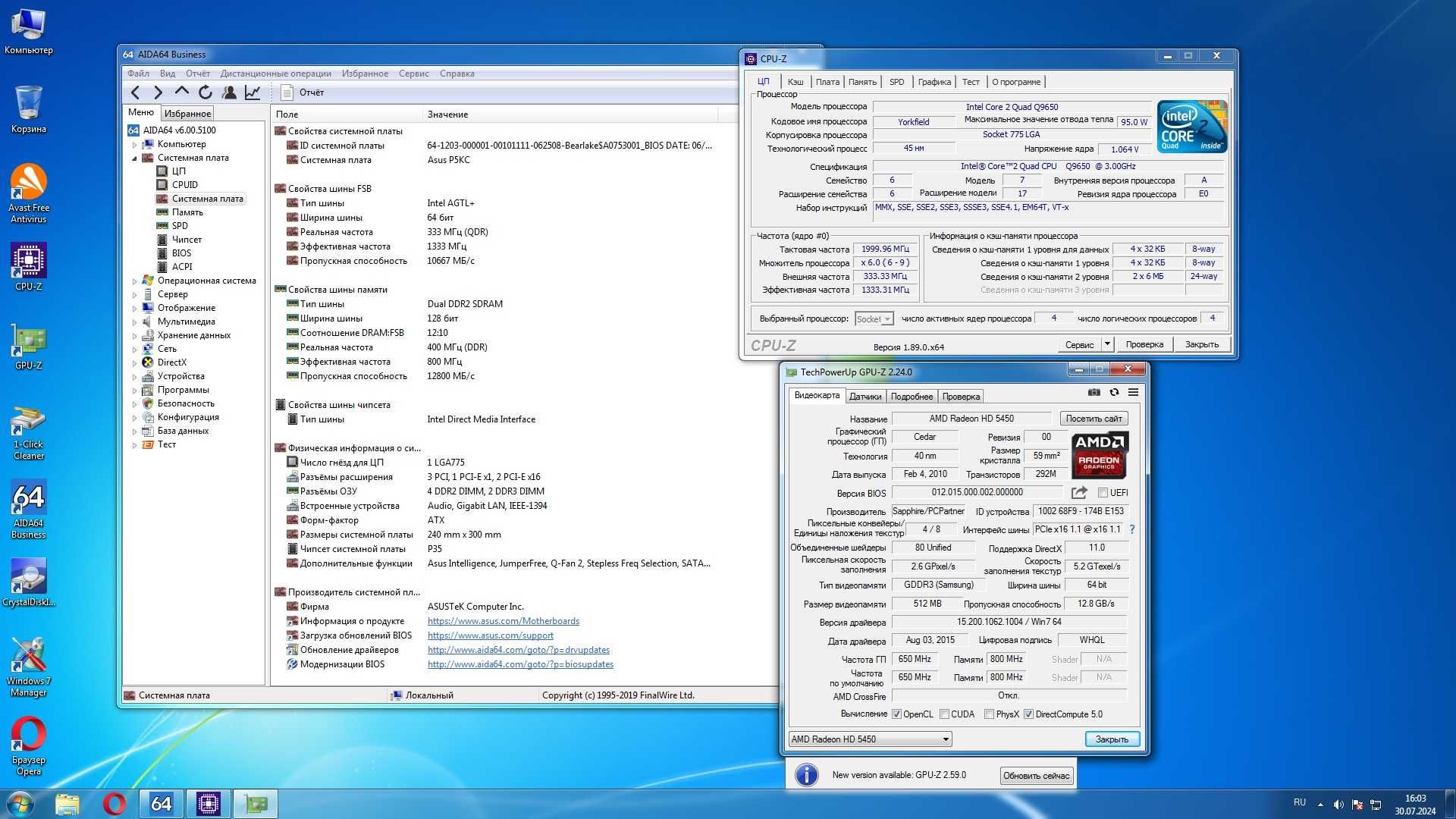
Task: Open dropdown arrow beside Сервис button
Action: pos(1107,344)
